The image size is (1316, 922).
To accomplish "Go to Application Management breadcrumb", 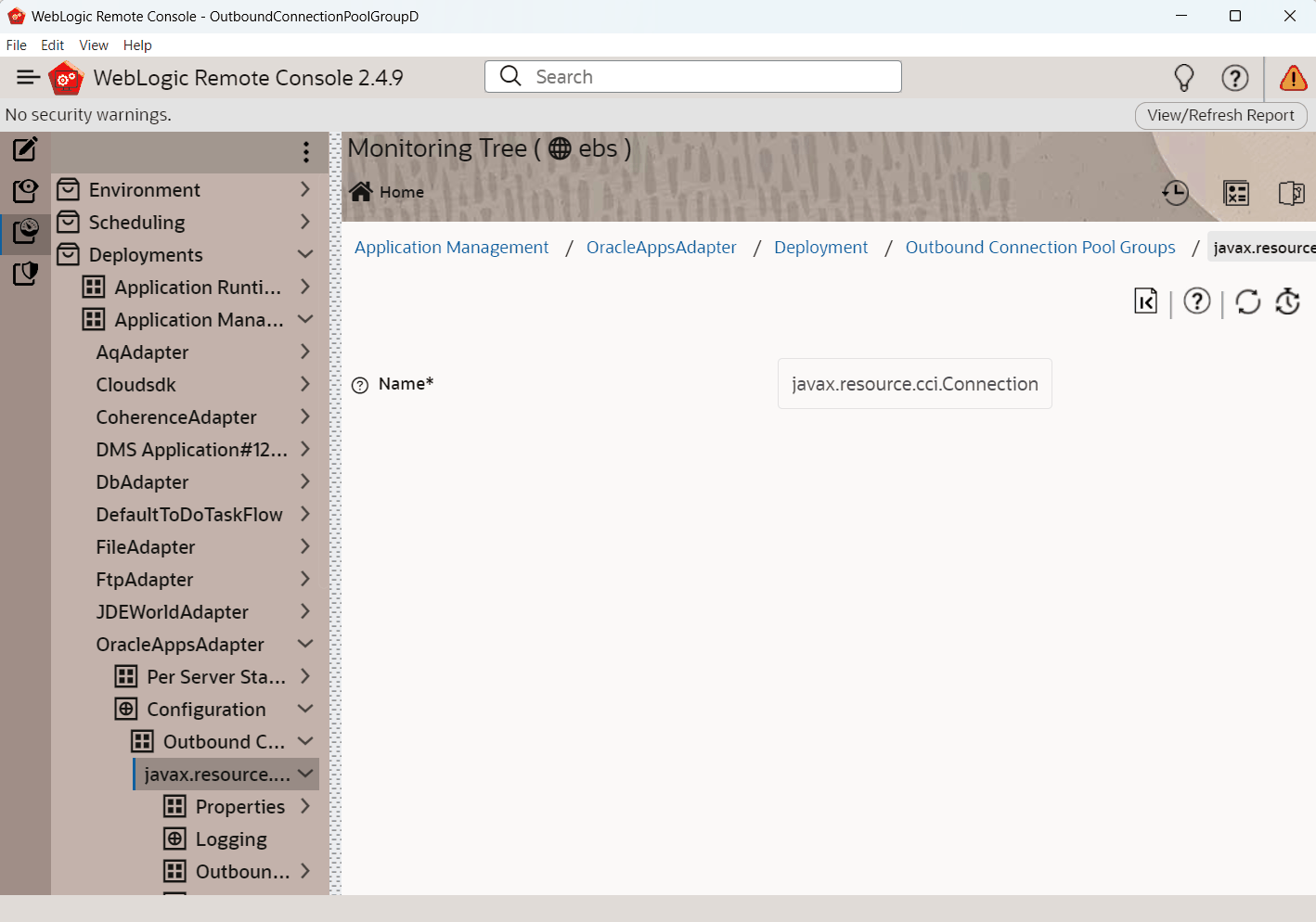I will 452,248.
